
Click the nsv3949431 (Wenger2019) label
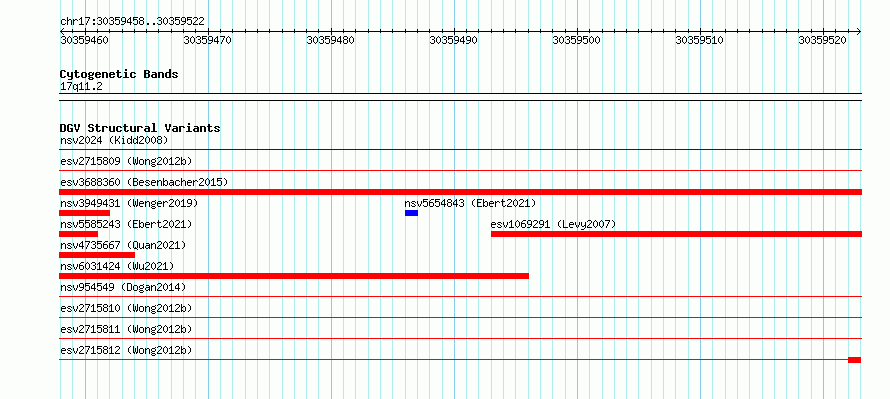[x=129, y=203]
